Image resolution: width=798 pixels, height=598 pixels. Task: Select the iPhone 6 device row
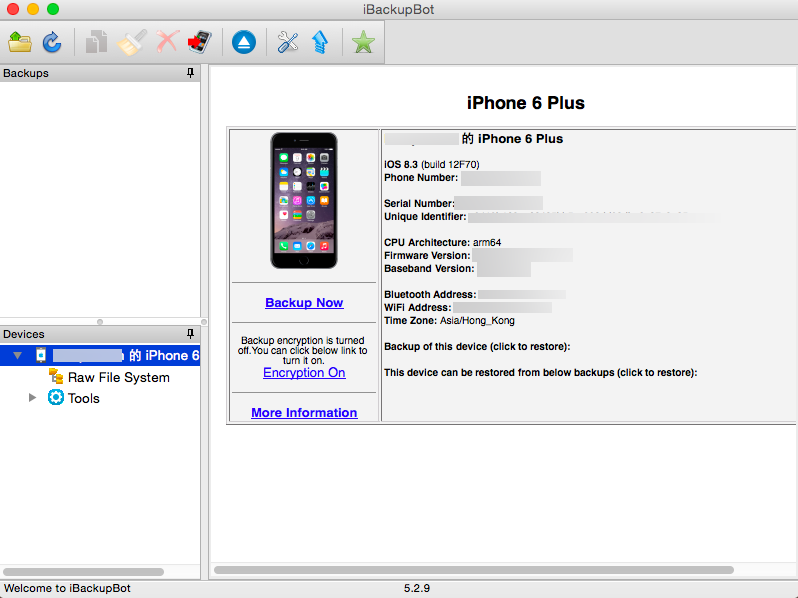pos(100,355)
